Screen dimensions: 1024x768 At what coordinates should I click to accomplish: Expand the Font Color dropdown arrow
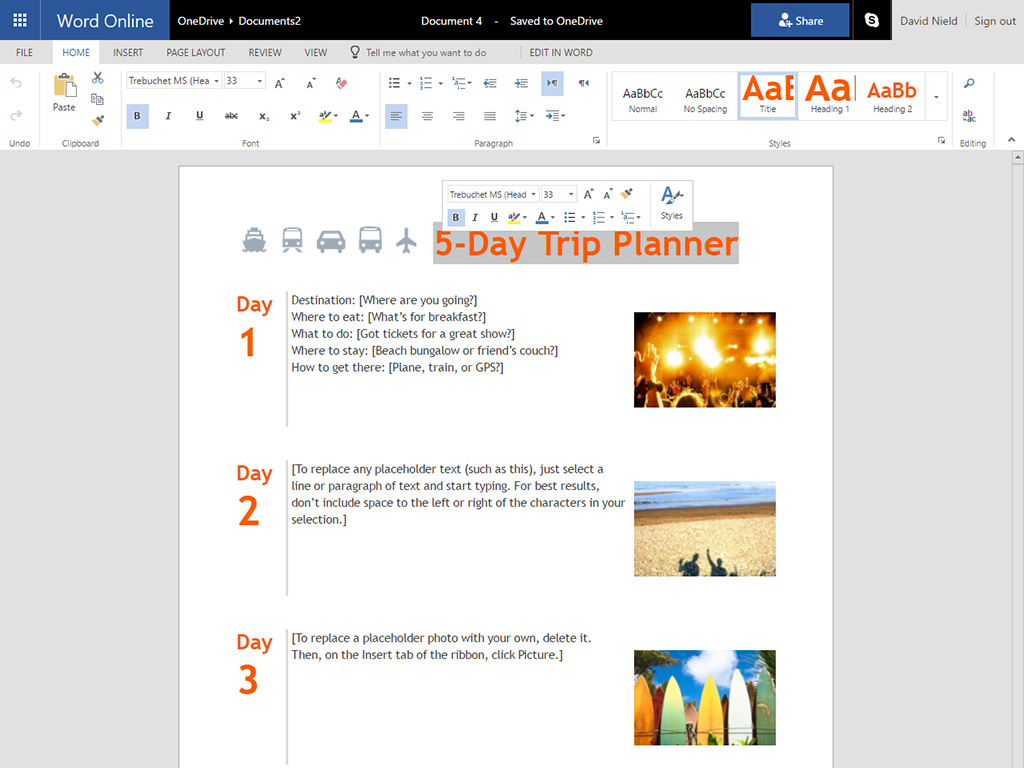[368, 117]
